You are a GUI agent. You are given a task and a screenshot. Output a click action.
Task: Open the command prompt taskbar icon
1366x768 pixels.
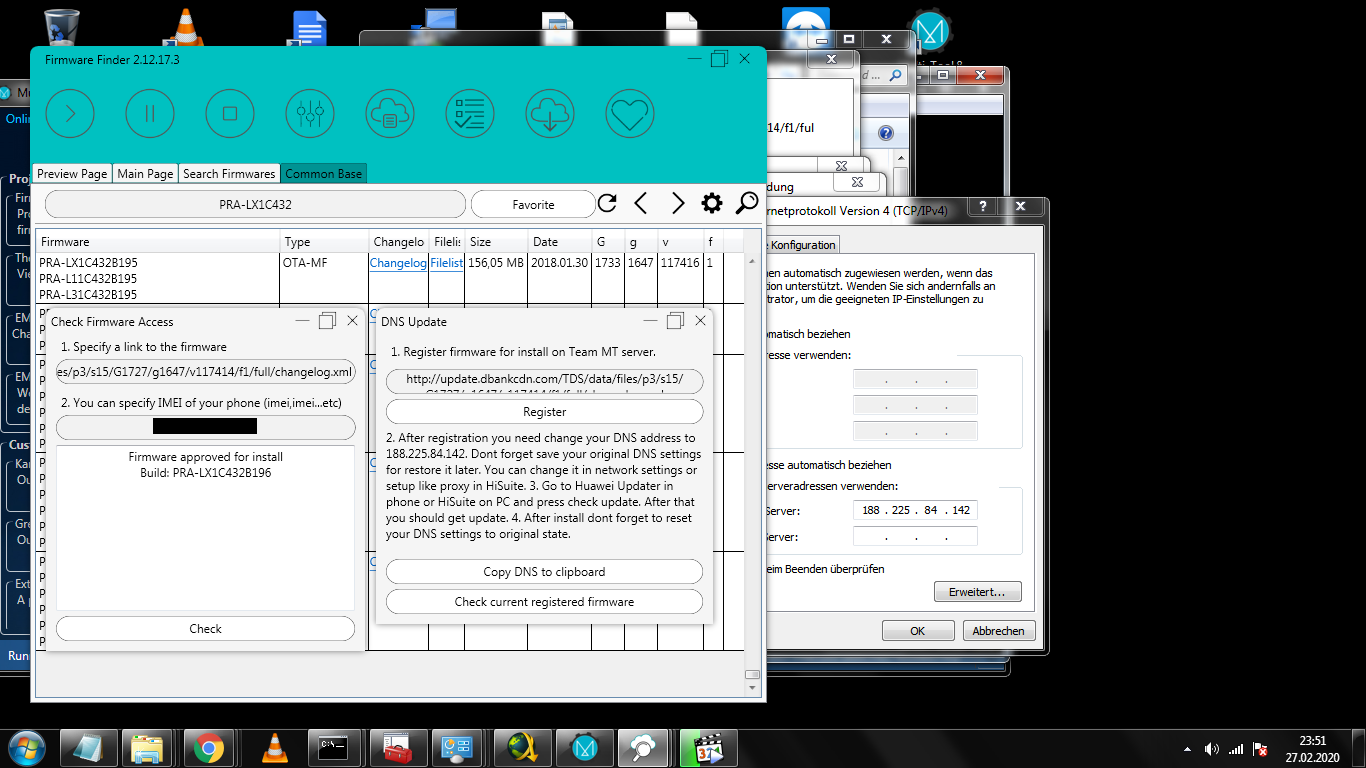[x=333, y=747]
